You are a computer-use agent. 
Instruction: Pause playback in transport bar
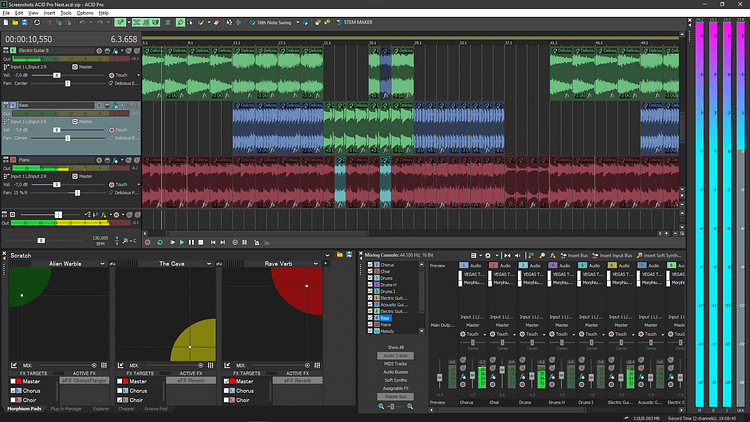click(x=191, y=243)
